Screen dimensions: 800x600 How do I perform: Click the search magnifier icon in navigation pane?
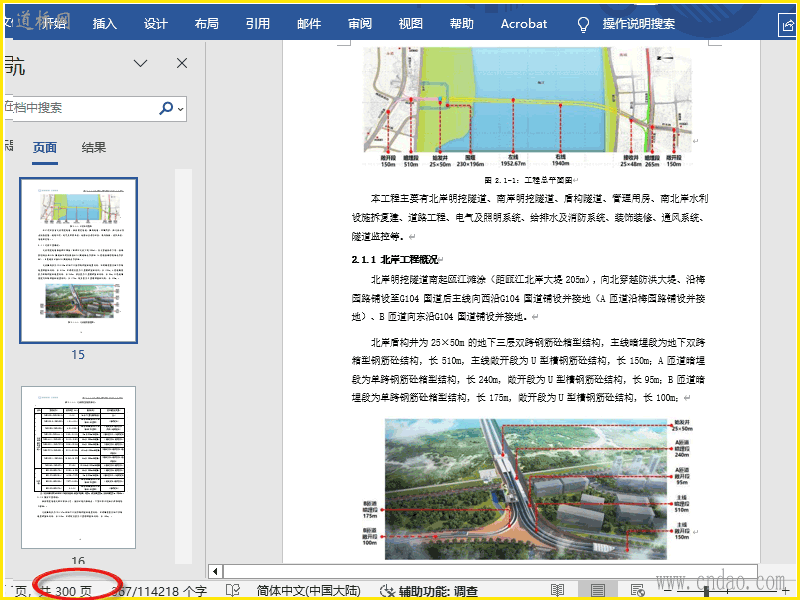165,108
